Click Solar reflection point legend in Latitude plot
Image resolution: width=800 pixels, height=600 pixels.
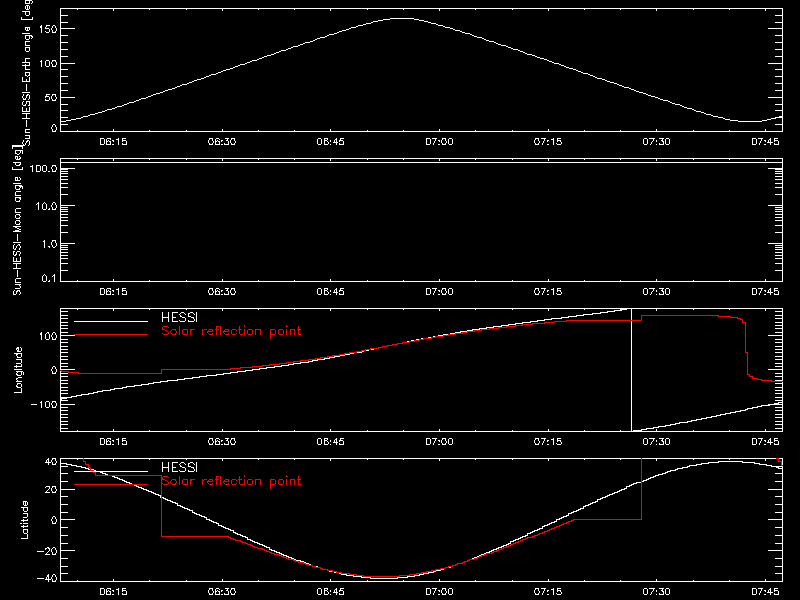231,481
